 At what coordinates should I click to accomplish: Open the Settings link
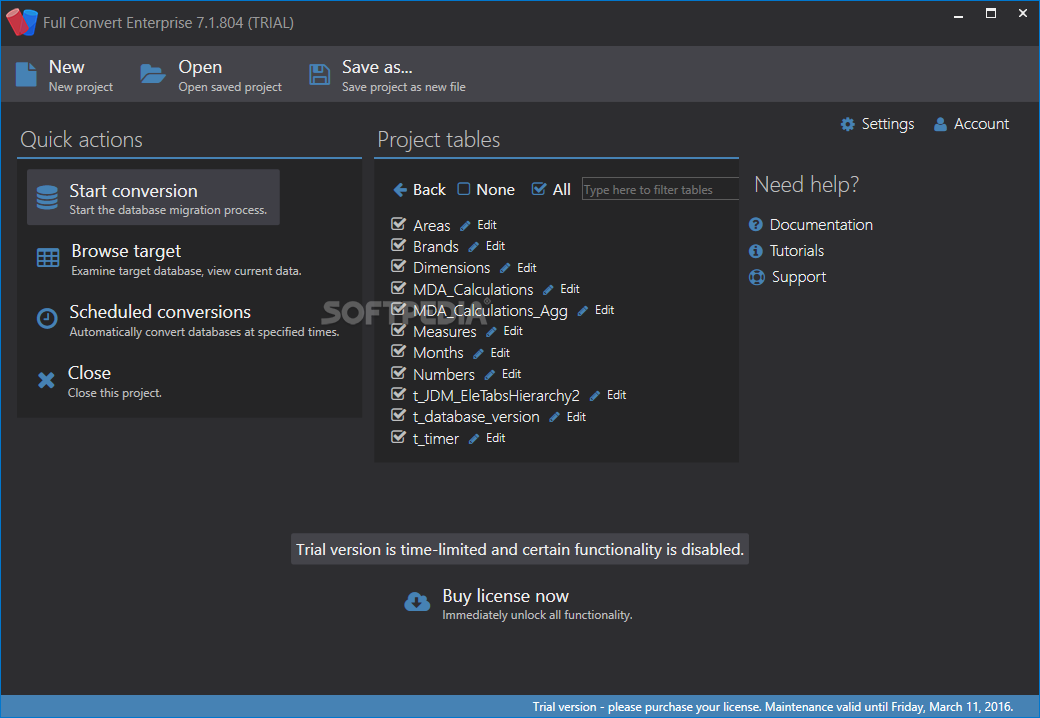[877, 124]
